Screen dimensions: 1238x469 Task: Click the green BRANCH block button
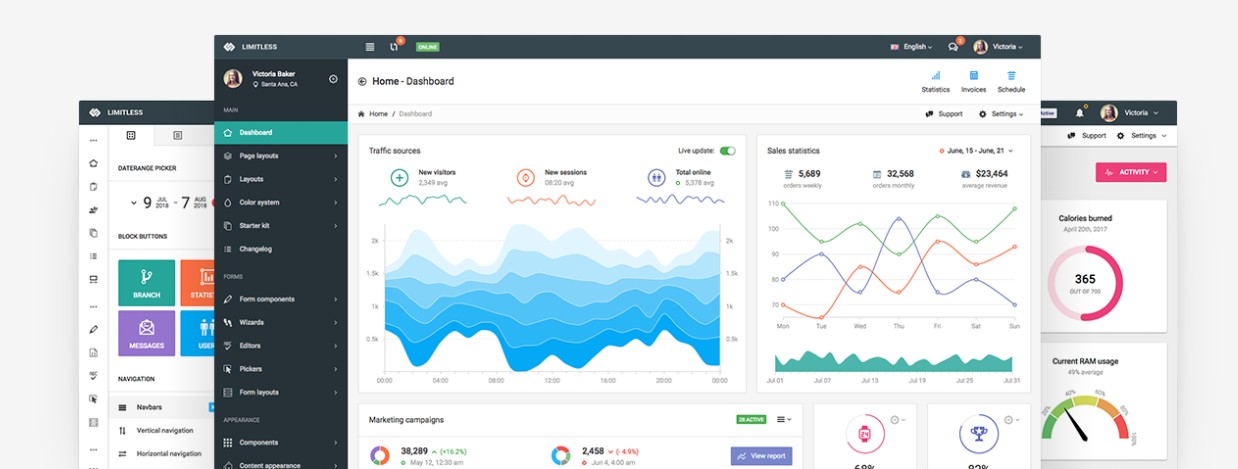click(146, 283)
